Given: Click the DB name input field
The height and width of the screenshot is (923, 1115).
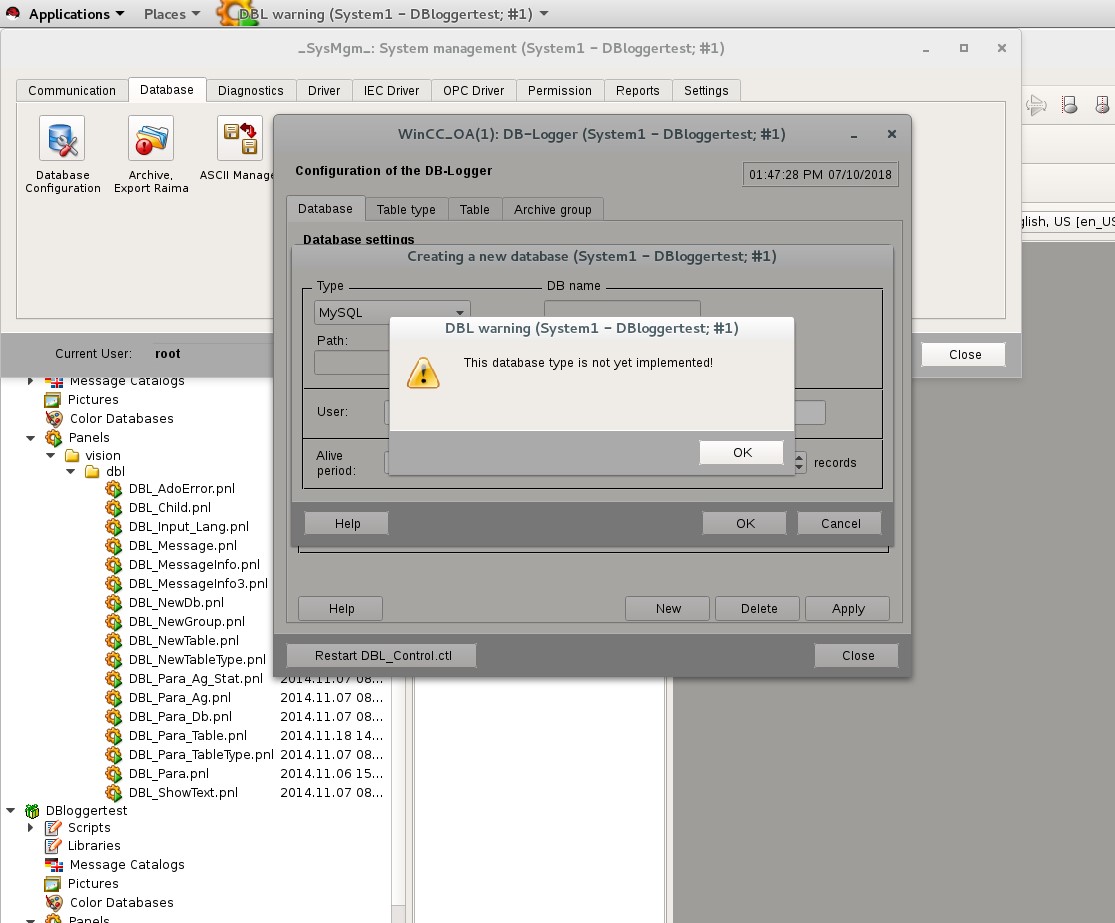Looking at the screenshot, I should tap(622, 312).
